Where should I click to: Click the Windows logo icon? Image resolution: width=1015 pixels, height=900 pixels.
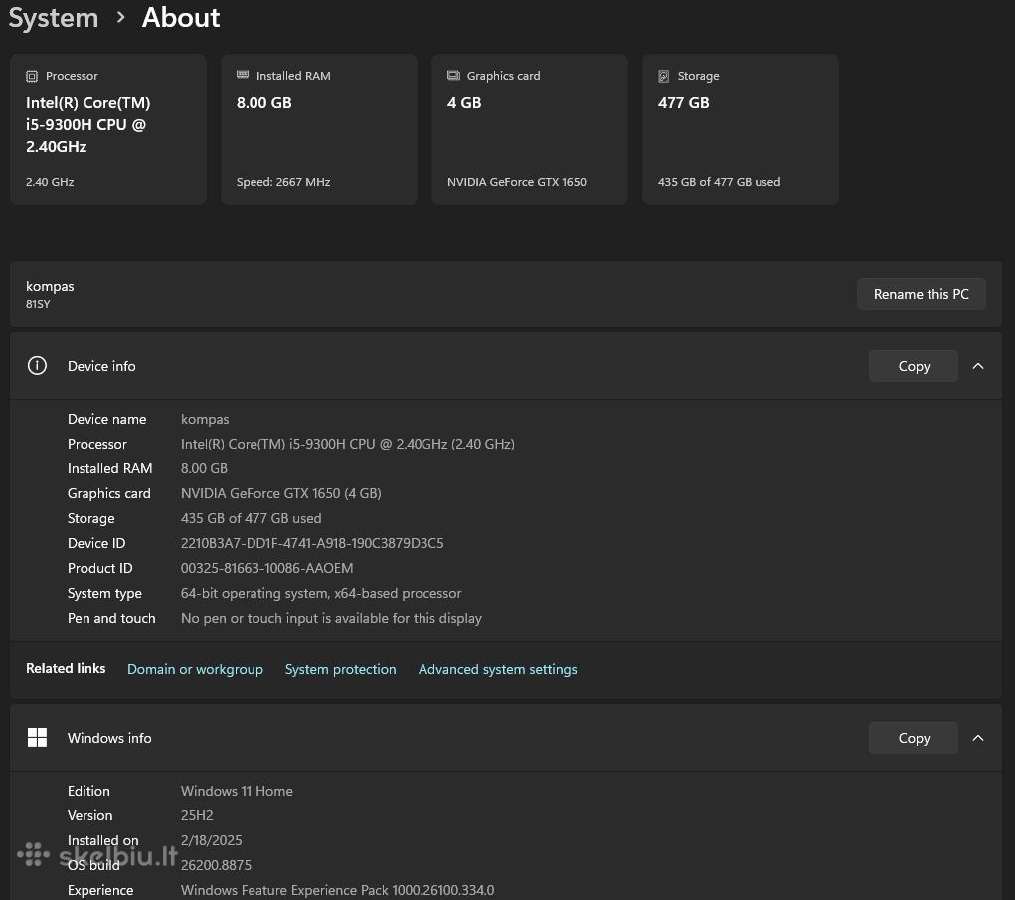(38, 737)
